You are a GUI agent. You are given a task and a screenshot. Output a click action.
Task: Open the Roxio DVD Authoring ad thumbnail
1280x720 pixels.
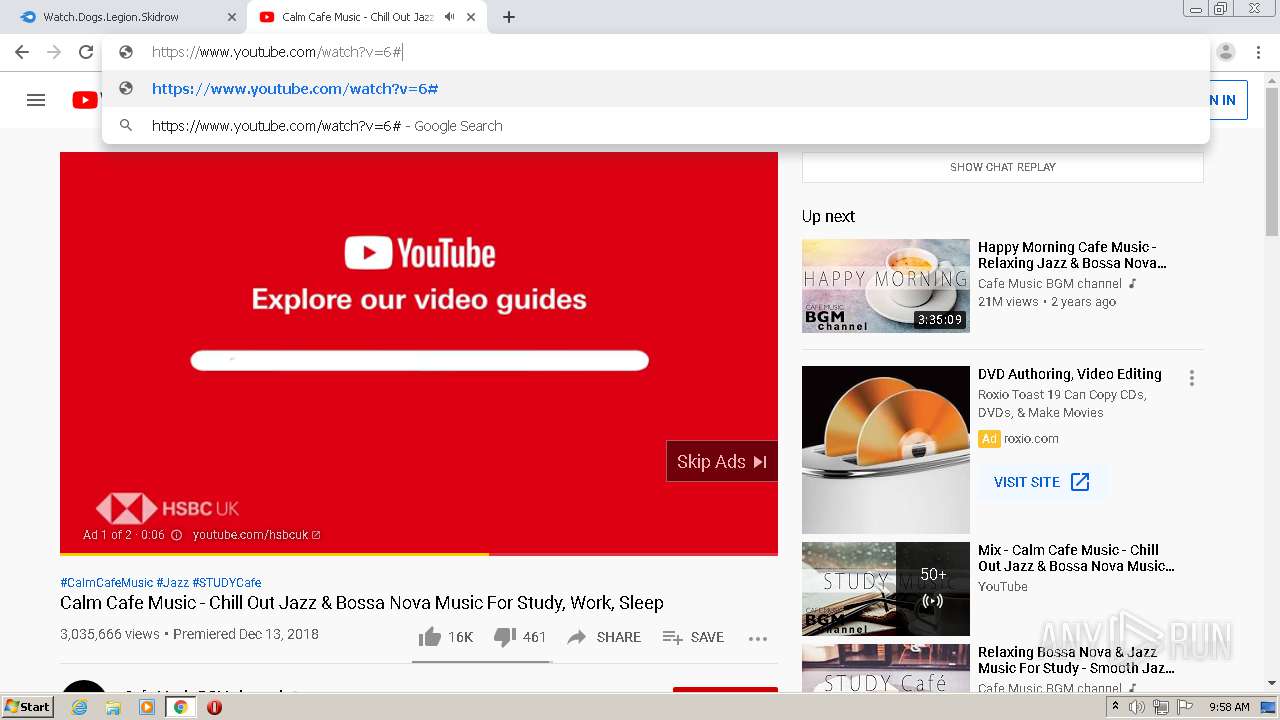[886, 450]
